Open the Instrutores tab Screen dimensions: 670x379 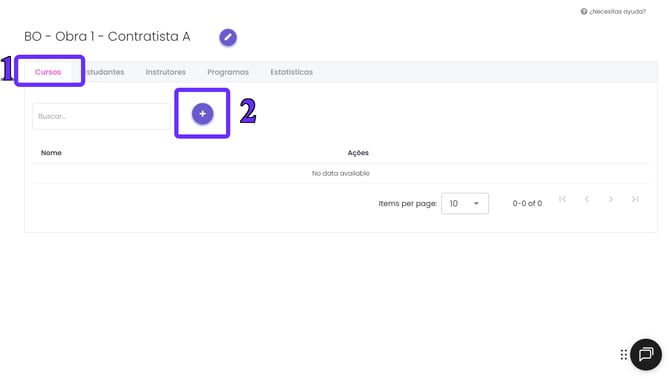click(165, 72)
